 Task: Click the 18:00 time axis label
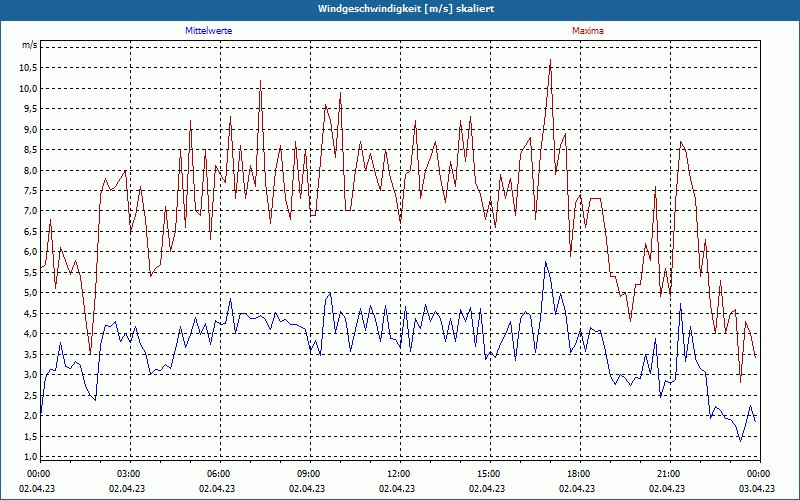(x=579, y=474)
